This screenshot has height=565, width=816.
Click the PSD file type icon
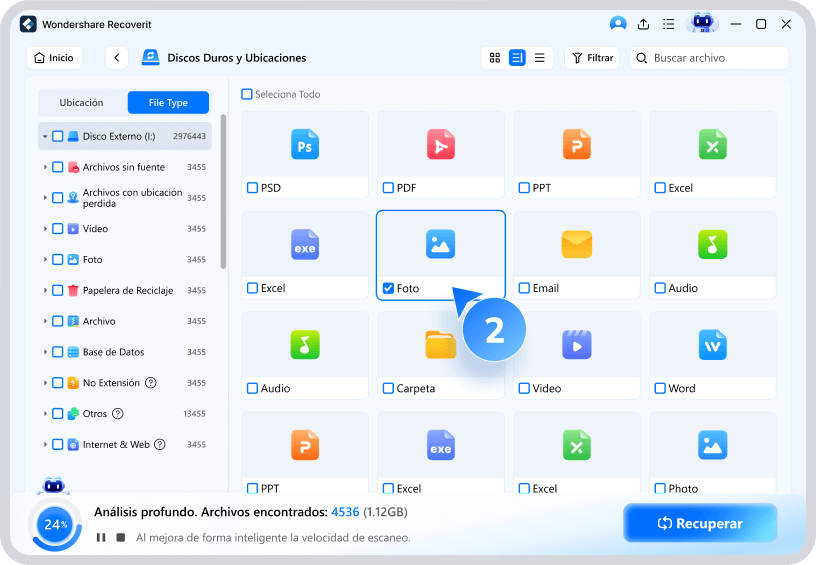305,145
